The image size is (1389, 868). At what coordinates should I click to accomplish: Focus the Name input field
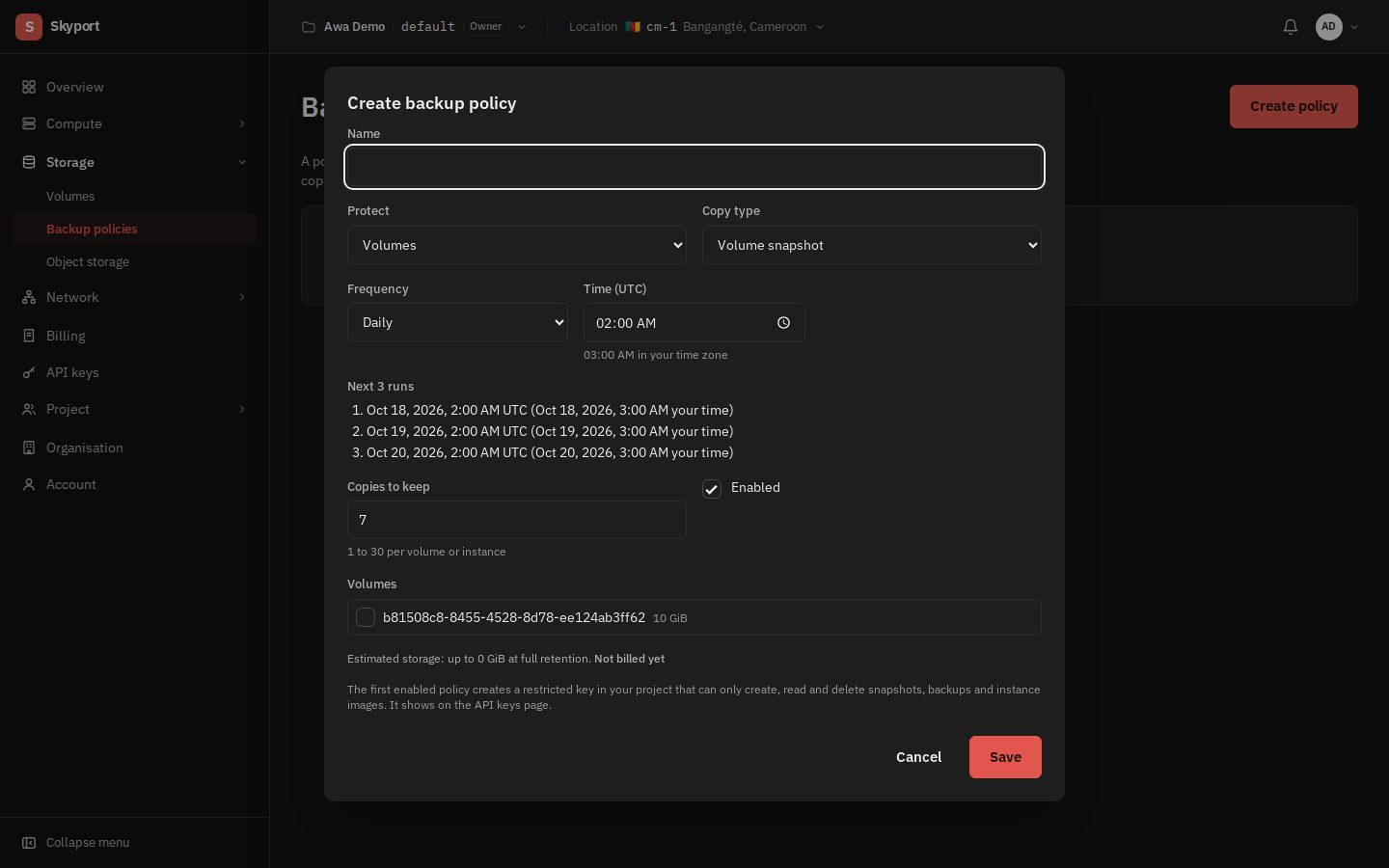click(694, 167)
